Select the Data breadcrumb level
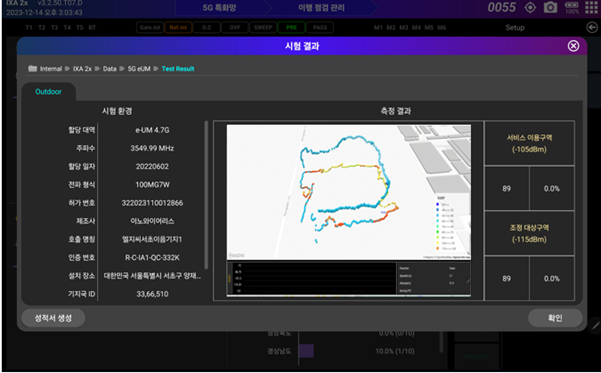The width and height of the screenshot is (601, 373). 110,69
